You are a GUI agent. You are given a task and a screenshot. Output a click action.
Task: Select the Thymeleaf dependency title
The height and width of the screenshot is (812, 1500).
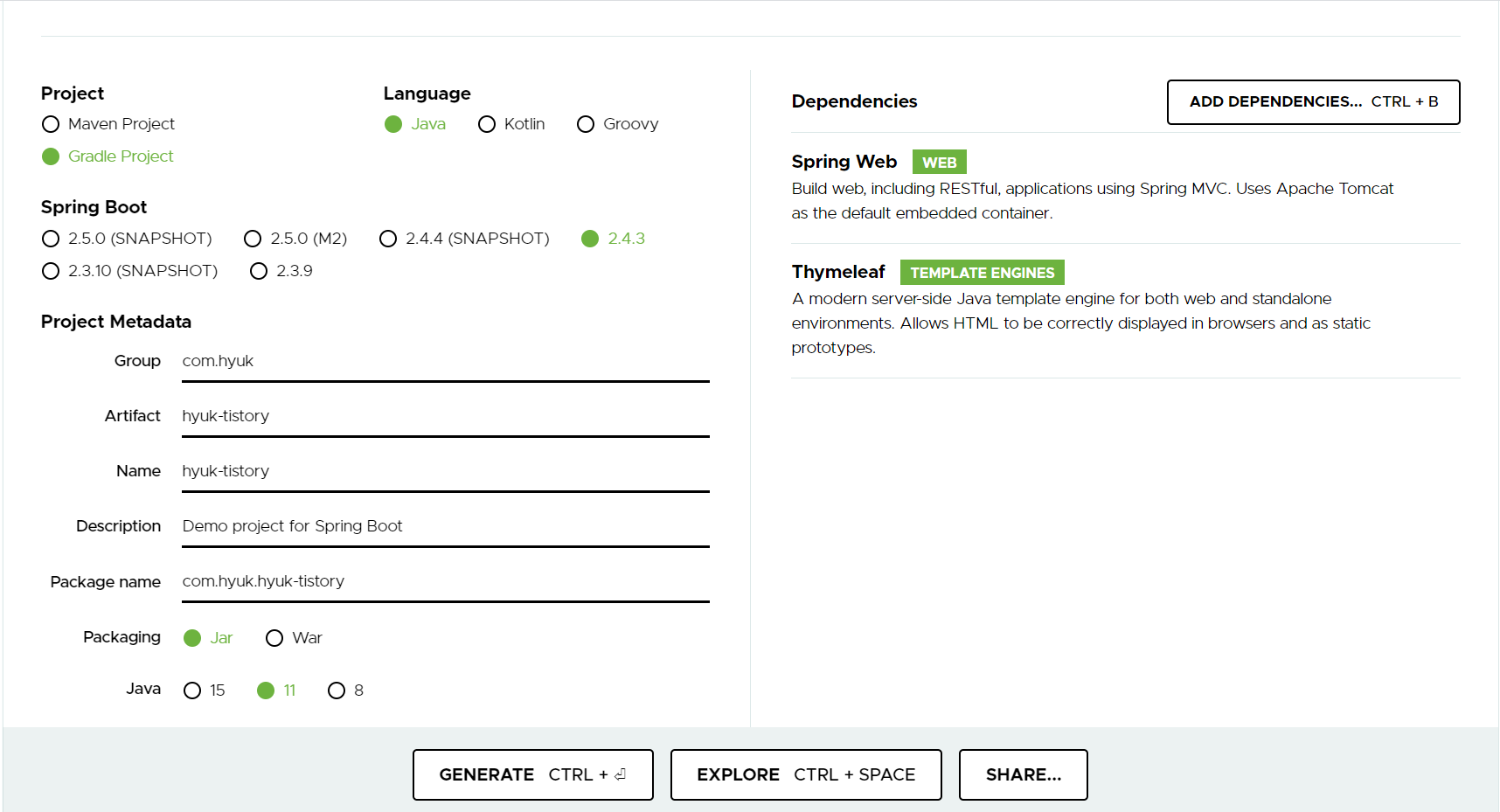(838, 272)
